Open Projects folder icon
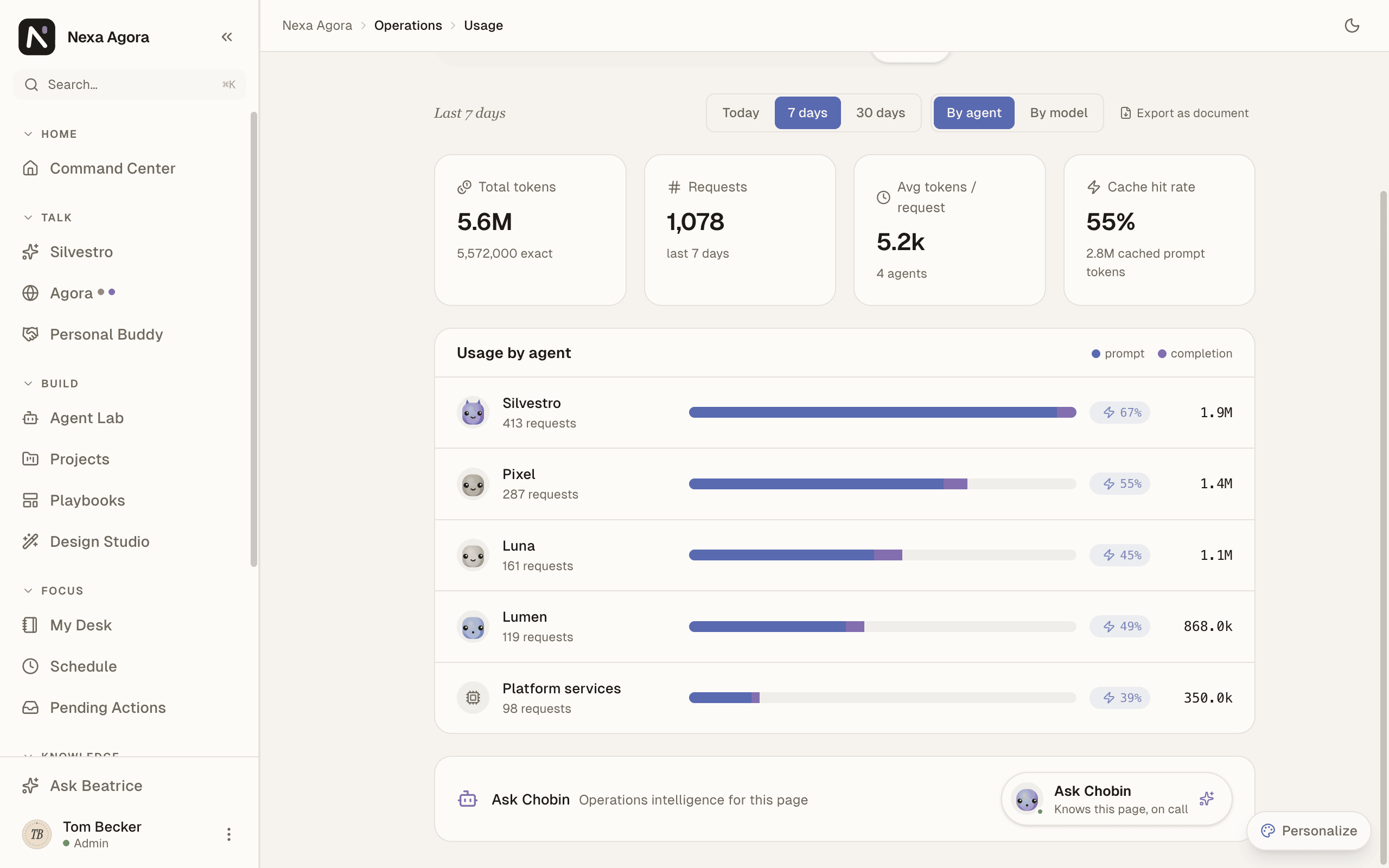 [30, 459]
